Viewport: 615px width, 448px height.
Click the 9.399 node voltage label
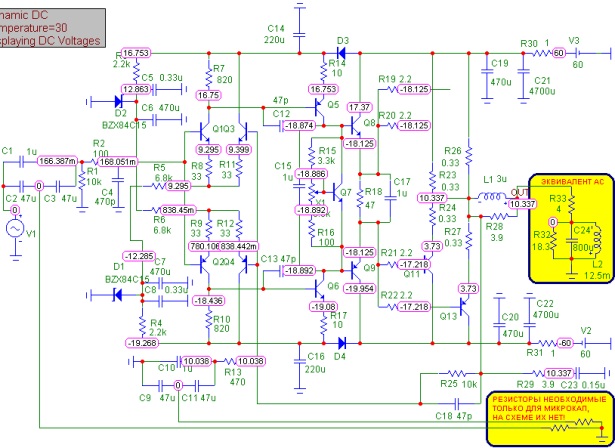(x=240, y=150)
